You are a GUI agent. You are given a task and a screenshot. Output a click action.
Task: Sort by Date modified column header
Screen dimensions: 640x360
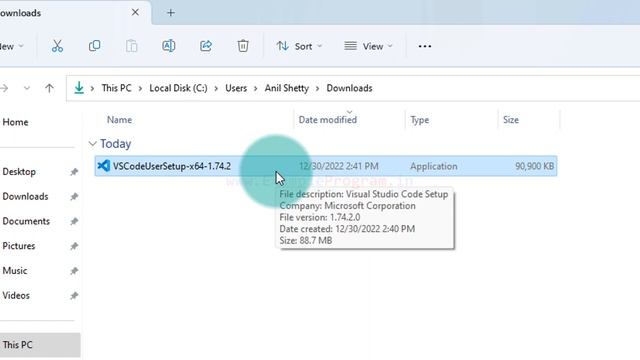coord(328,120)
